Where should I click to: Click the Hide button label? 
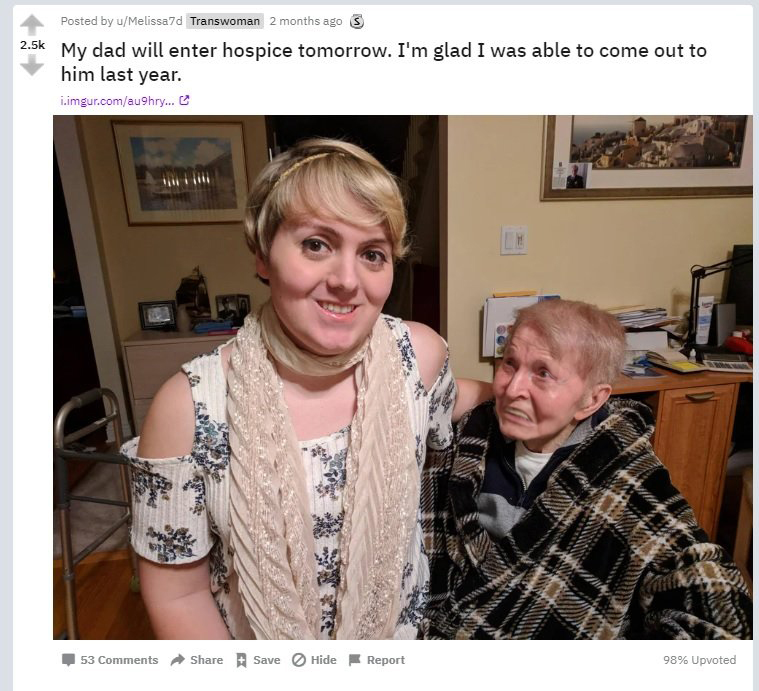coord(323,660)
